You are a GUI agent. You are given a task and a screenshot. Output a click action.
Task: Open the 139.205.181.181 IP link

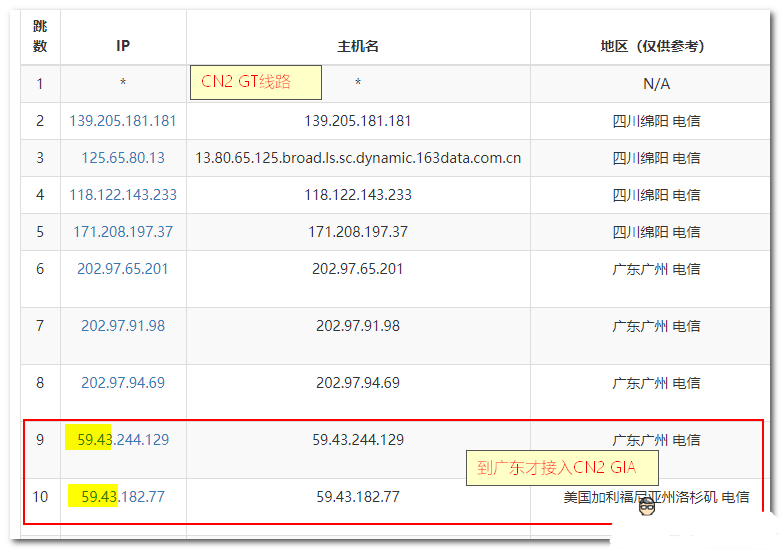[123, 121]
